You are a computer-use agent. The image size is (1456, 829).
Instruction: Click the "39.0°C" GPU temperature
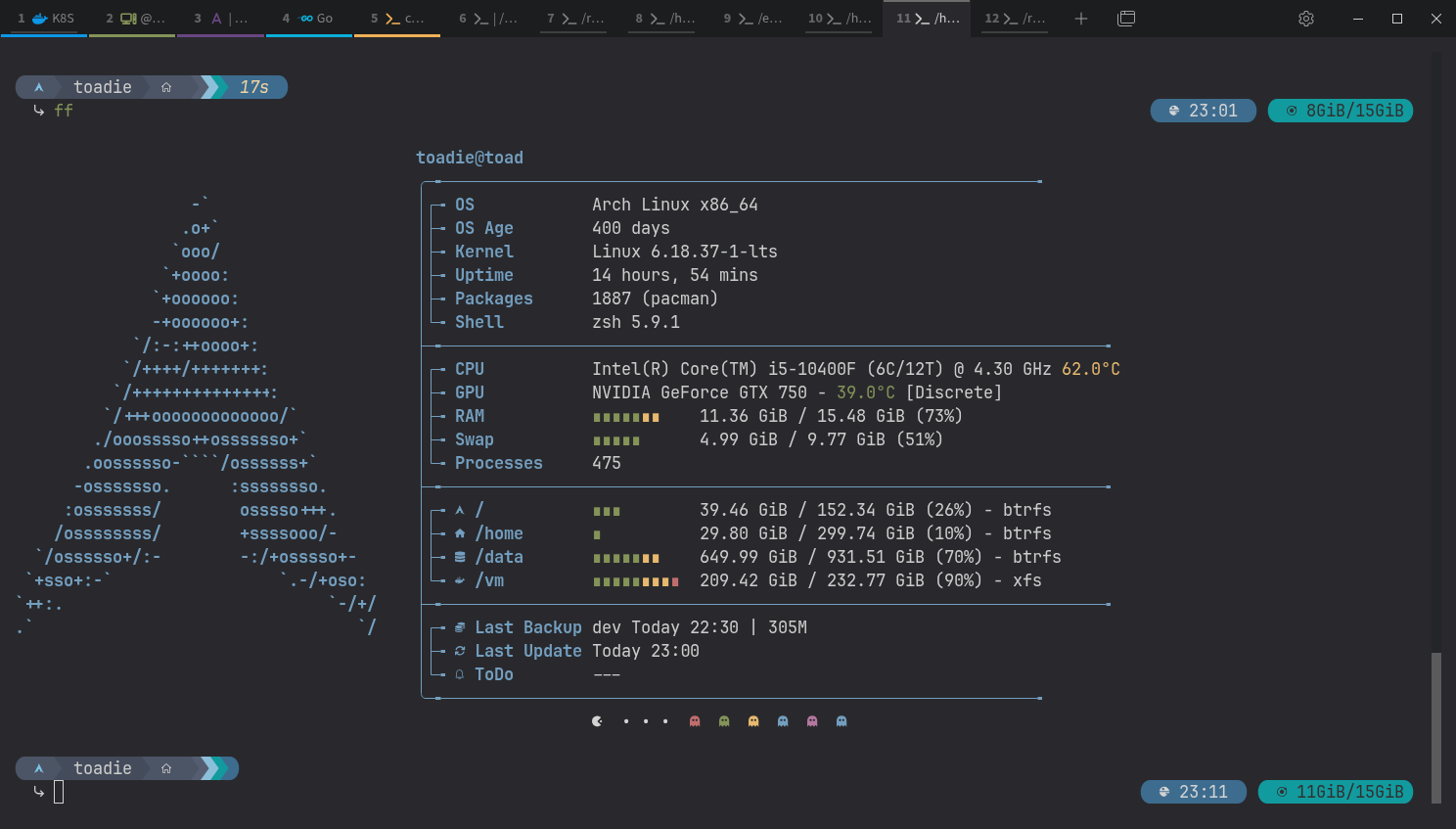pyautogui.click(x=866, y=392)
